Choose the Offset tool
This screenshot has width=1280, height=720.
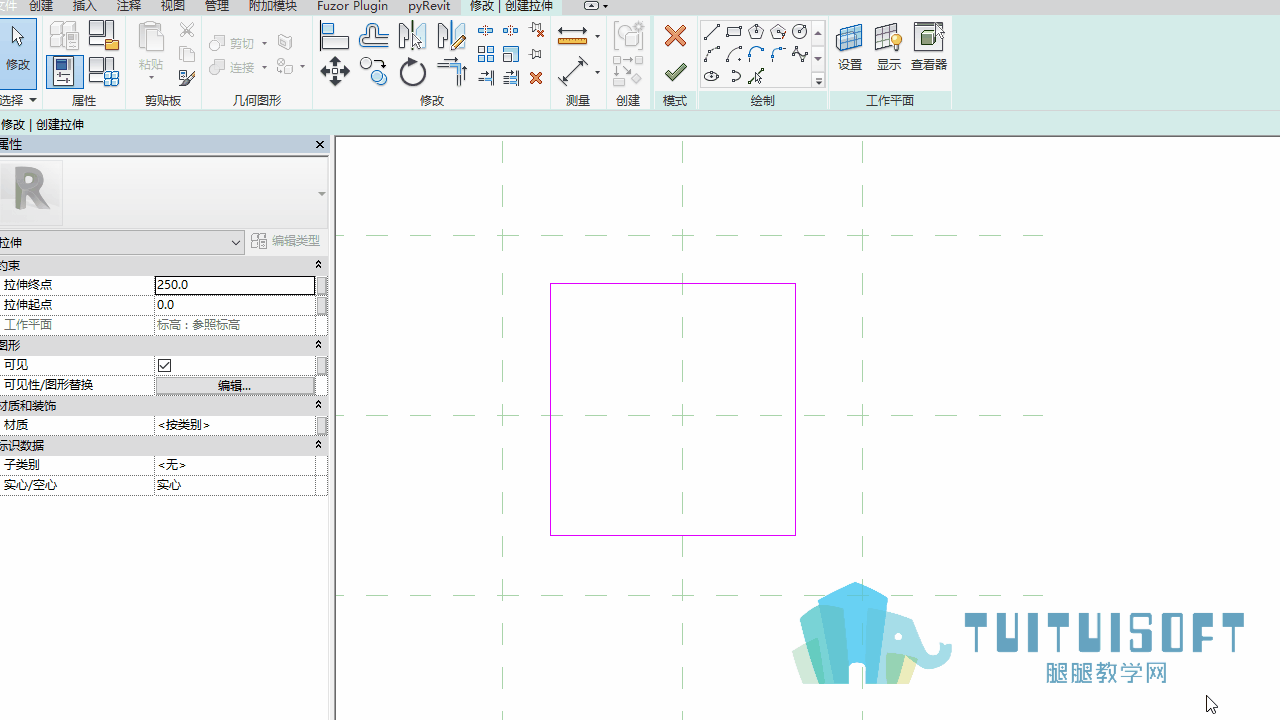click(374, 37)
